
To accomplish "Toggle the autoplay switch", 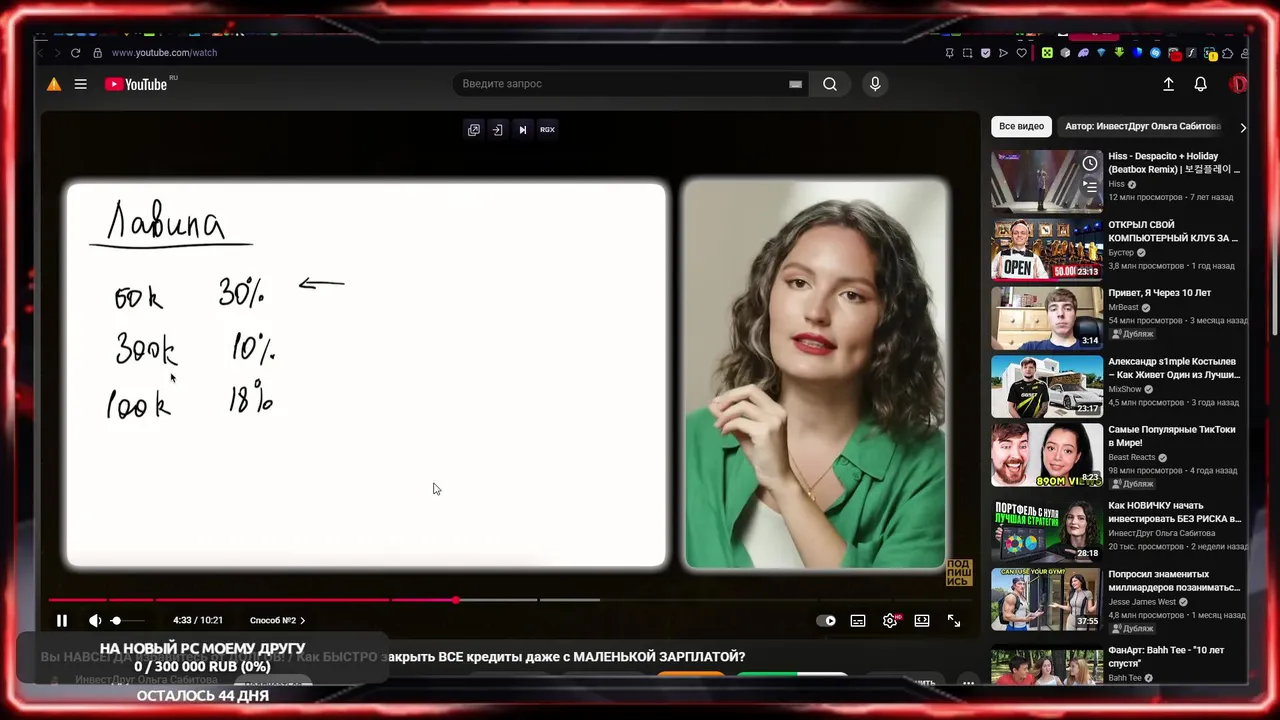I will (826, 621).
